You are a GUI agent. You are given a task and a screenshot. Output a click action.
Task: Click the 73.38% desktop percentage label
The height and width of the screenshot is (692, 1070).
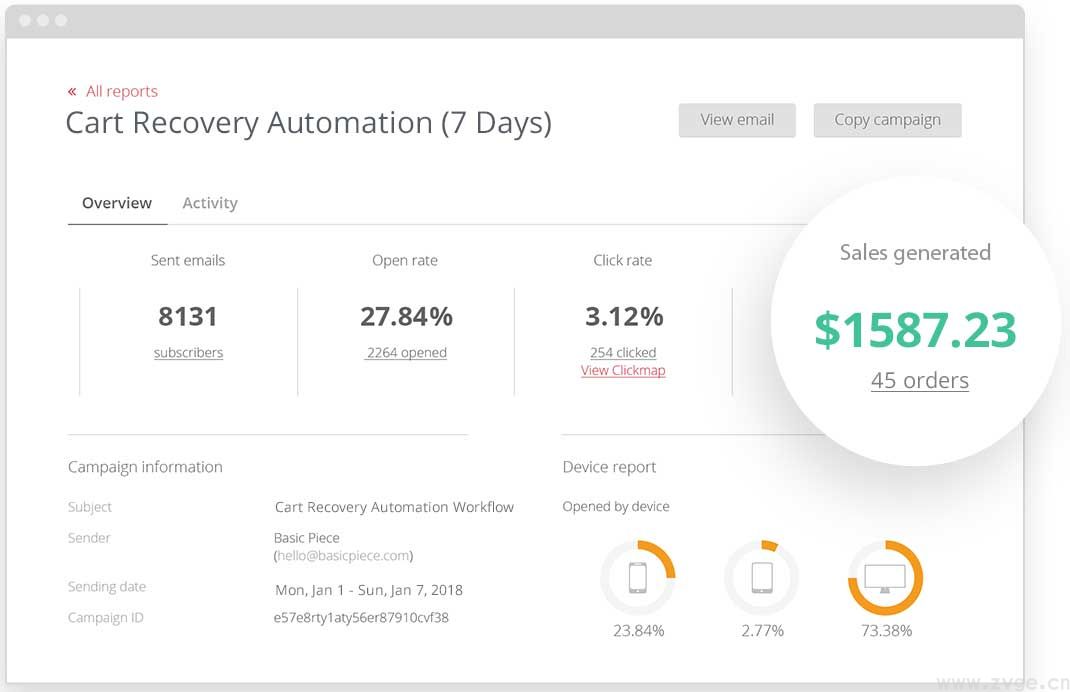point(886,631)
